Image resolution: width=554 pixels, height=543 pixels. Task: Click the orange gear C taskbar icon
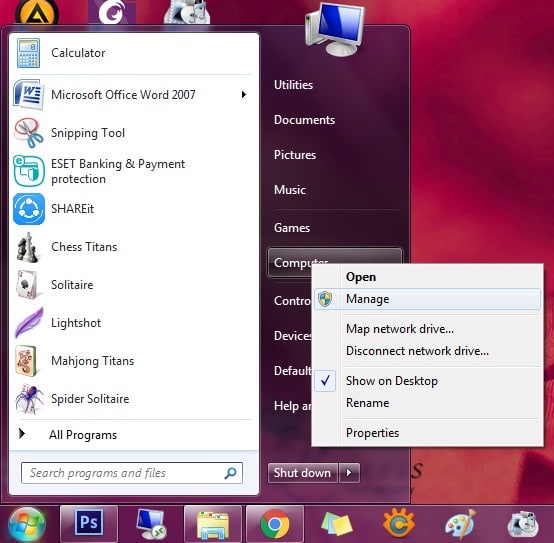point(399,524)
